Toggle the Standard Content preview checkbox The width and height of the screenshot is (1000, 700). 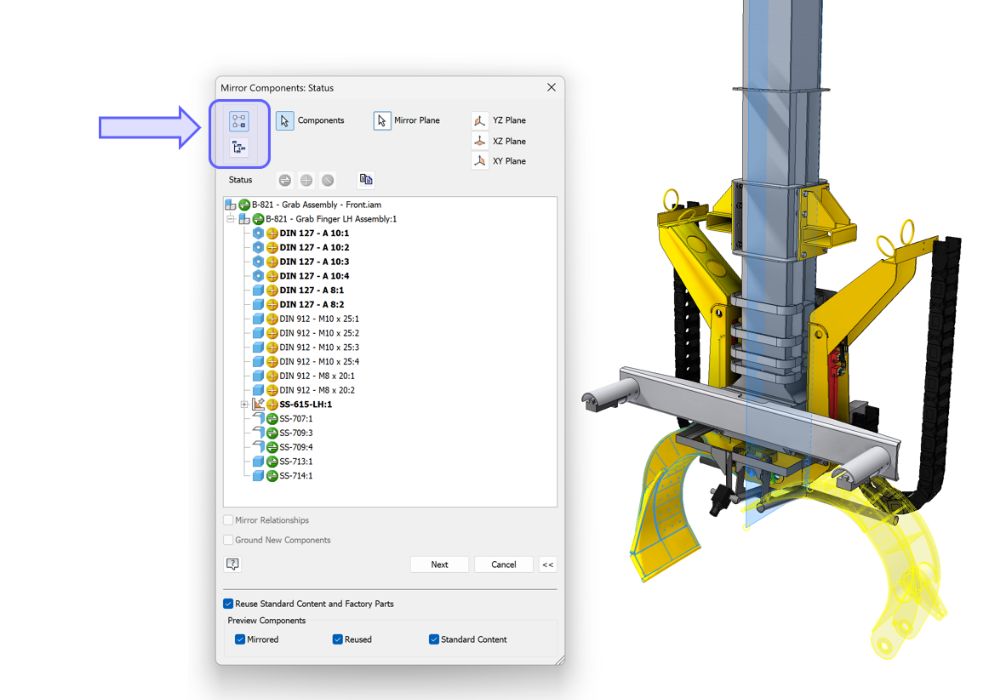[x=434, y=639]
